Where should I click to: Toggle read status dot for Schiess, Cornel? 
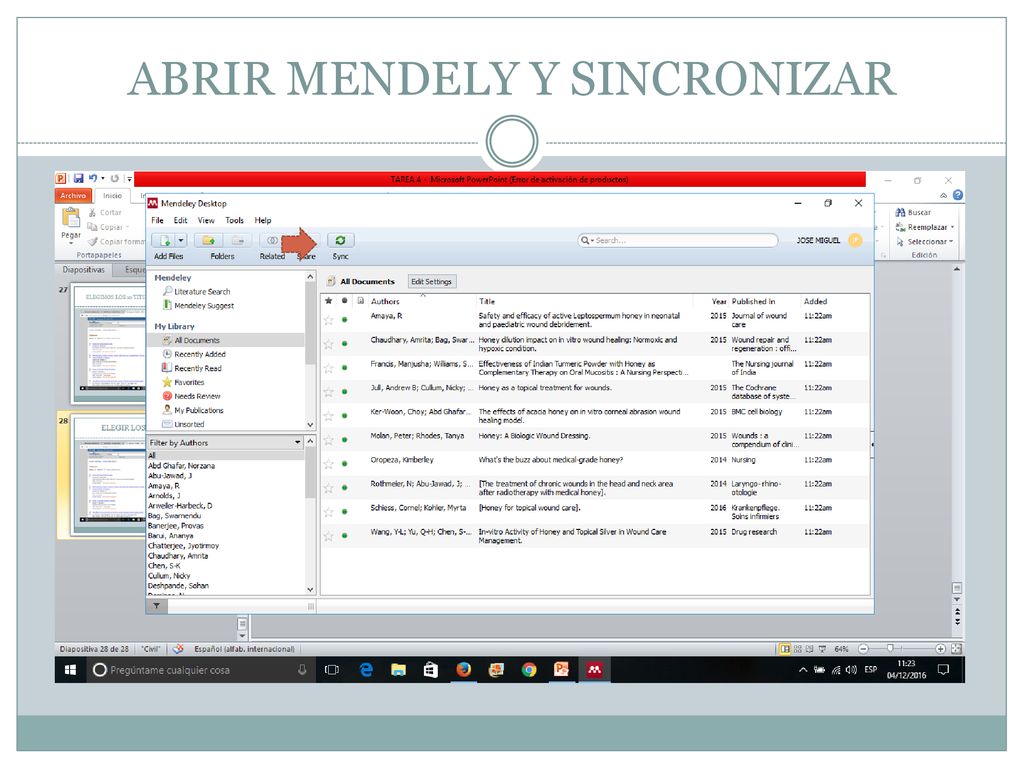click(x=344, y=511)
